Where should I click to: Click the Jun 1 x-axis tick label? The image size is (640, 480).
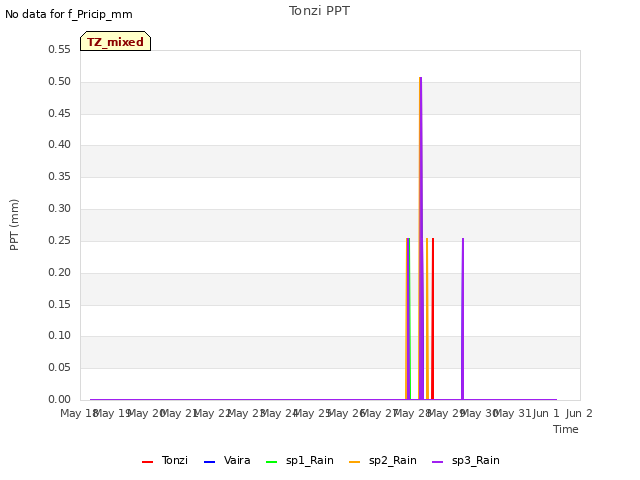click(x=546, y=413)
